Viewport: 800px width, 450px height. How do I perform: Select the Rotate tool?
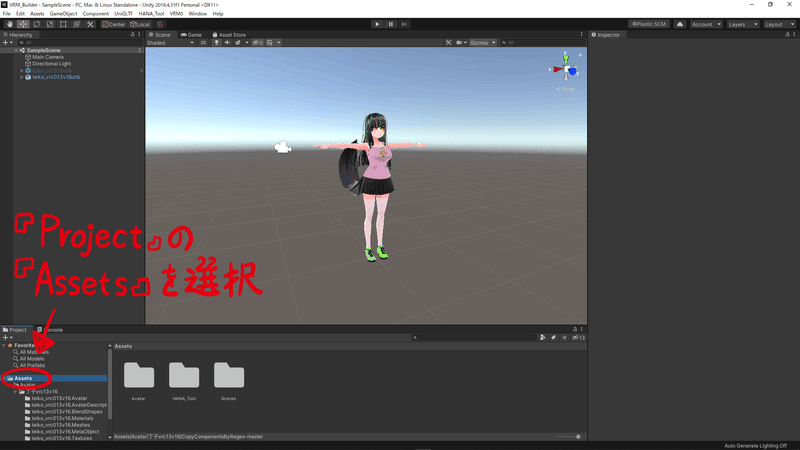click(x=37, y=24)
